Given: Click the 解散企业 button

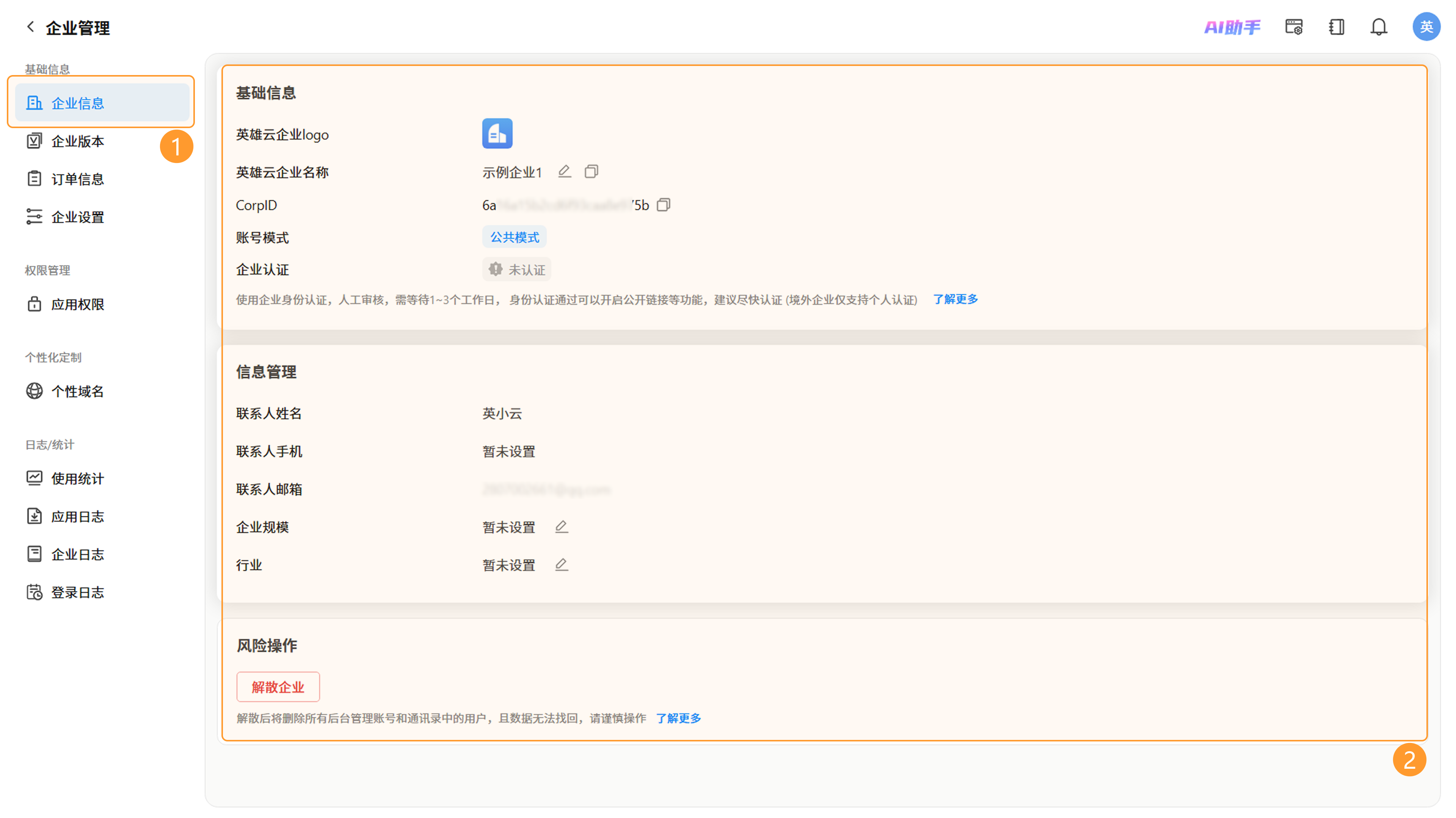Looking at the screenshot, I should [x=278, y=686].
